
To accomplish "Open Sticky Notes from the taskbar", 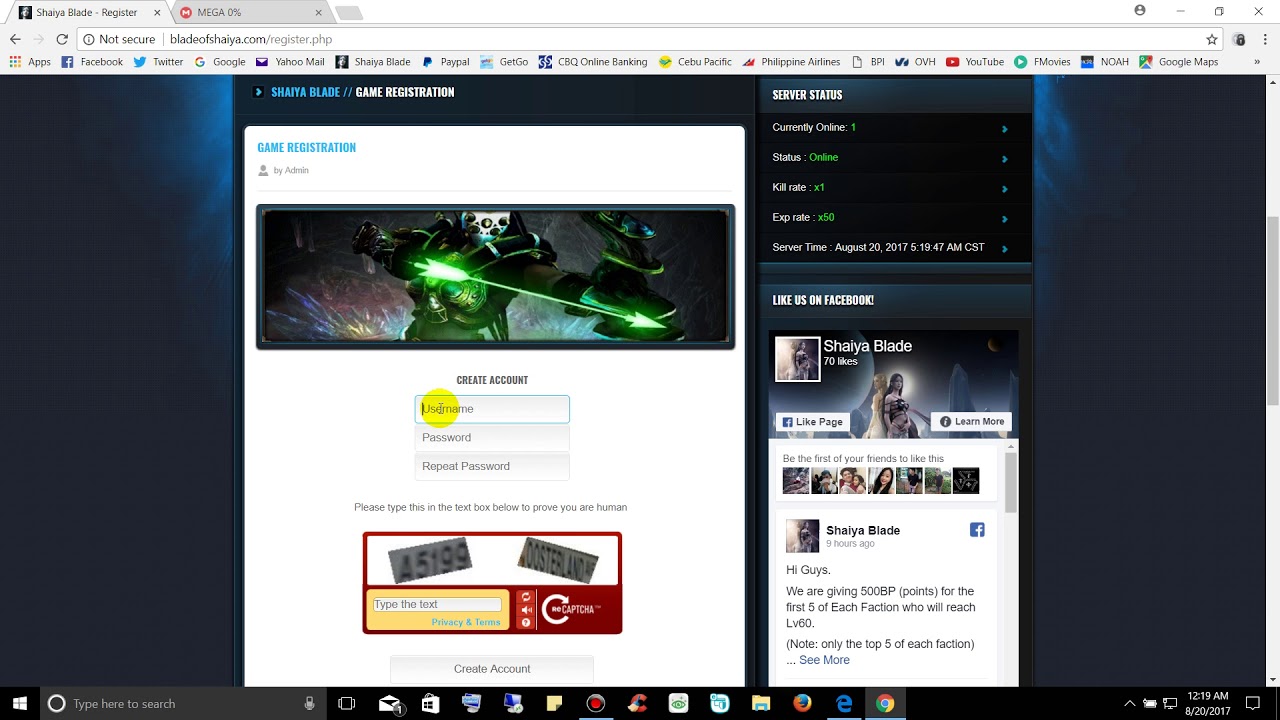I will (x=555, y=703).
